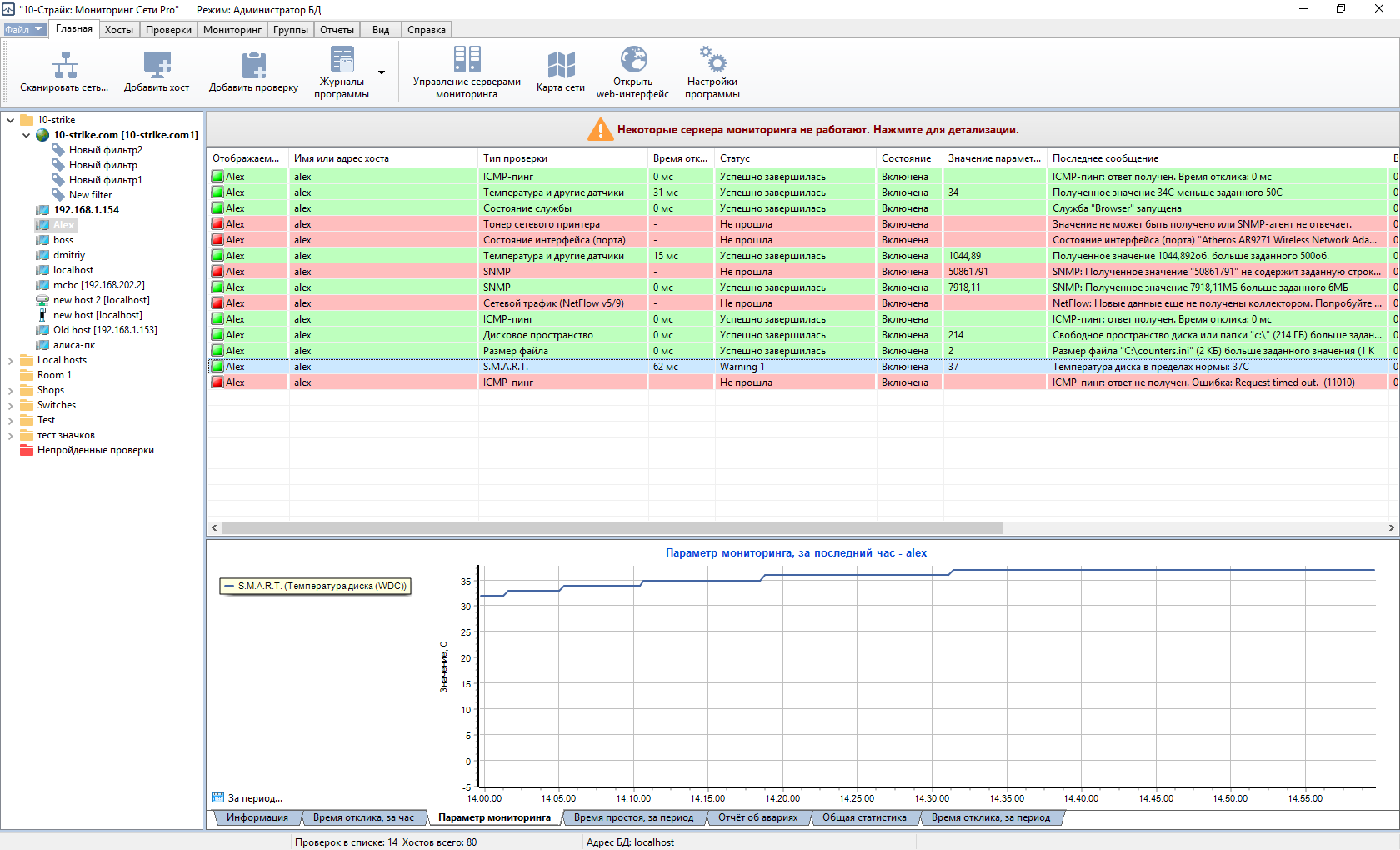Select the Непройденные проверки tree item
1400x850 pixels.
[95, 450]
